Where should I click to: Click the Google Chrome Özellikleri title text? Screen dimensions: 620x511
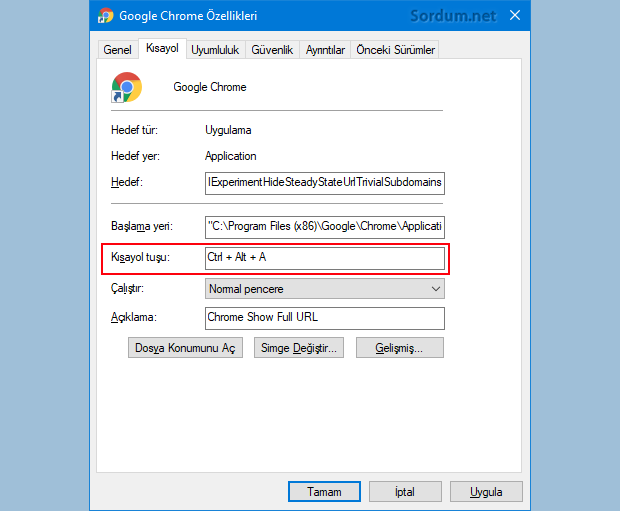pyautogui.click(x=188, y=16)
